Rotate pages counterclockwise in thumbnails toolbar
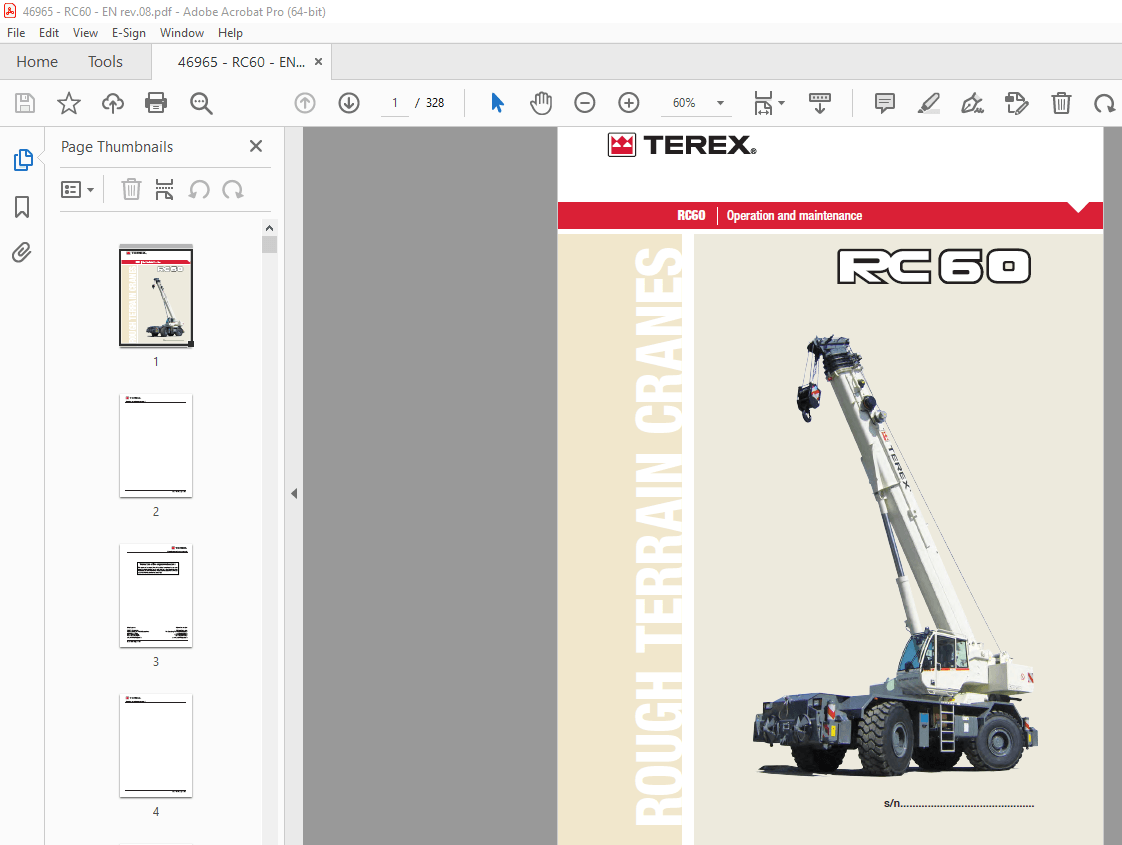This screenshot has width=1122, height=845. [199, 189]
